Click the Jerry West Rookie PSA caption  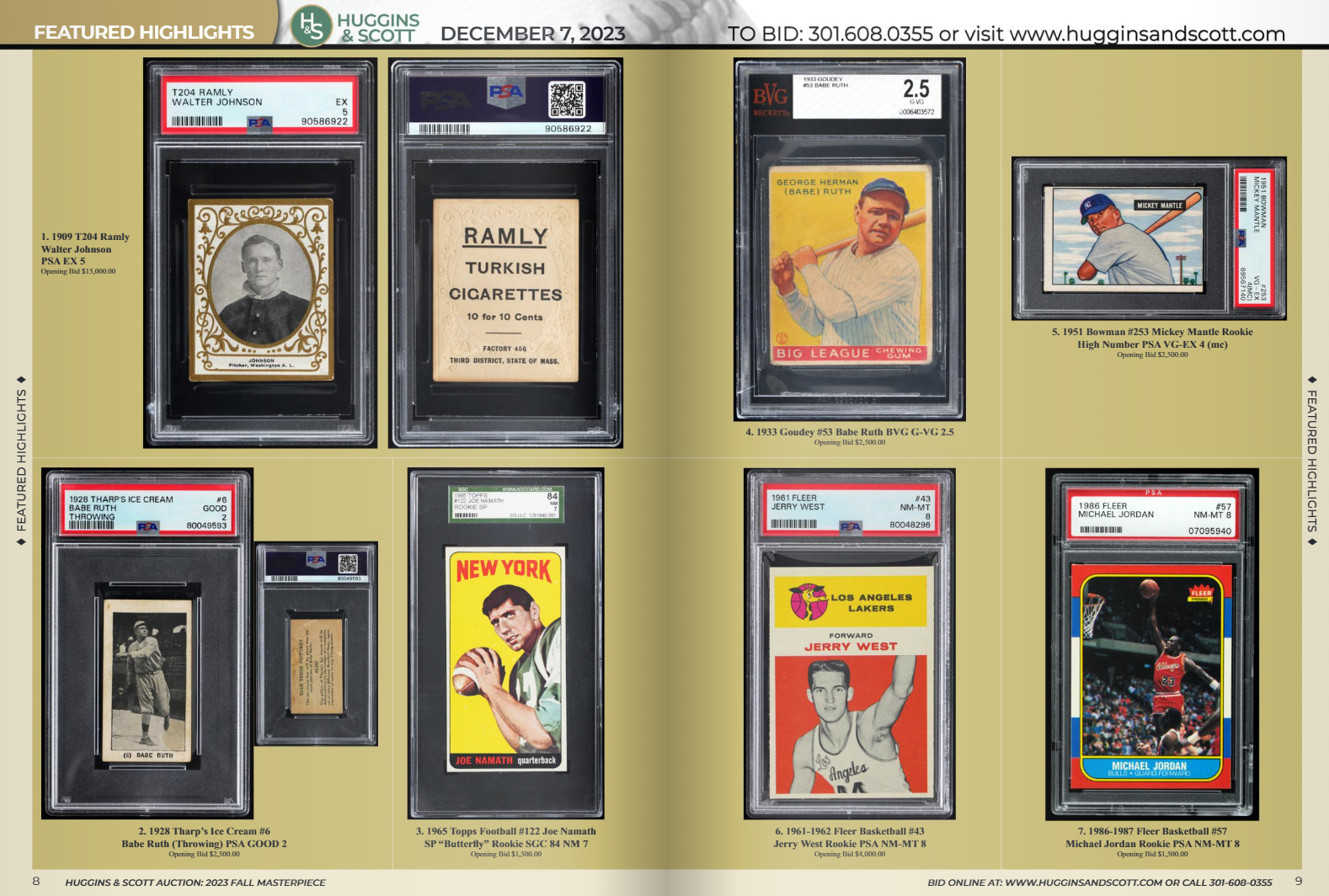pyautogui.click(x=849, y=843)
